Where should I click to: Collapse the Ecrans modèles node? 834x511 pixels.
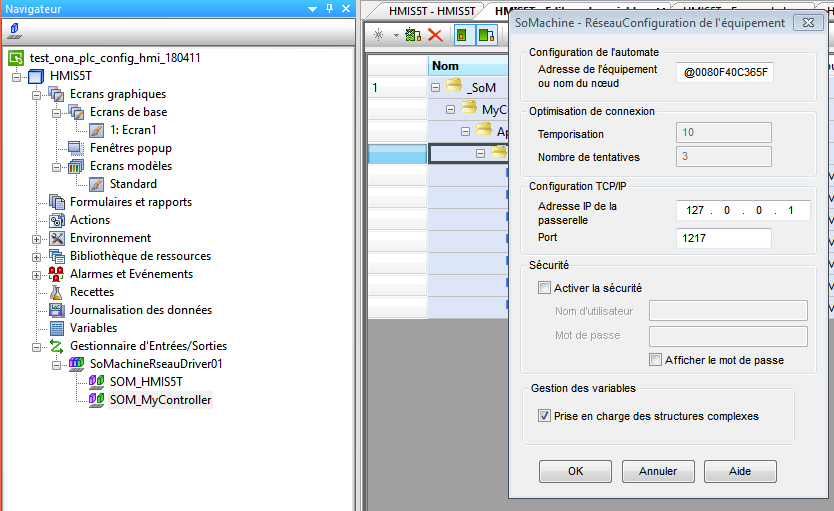[56, 167]
